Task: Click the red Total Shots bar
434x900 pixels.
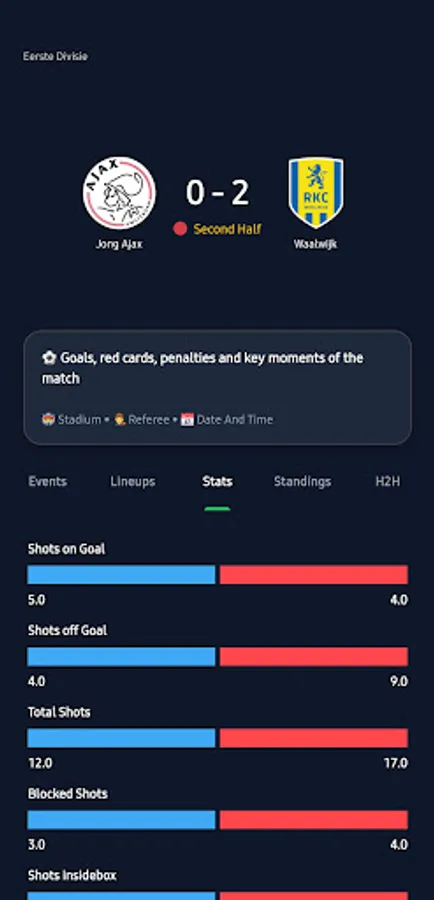Action: 314,738
